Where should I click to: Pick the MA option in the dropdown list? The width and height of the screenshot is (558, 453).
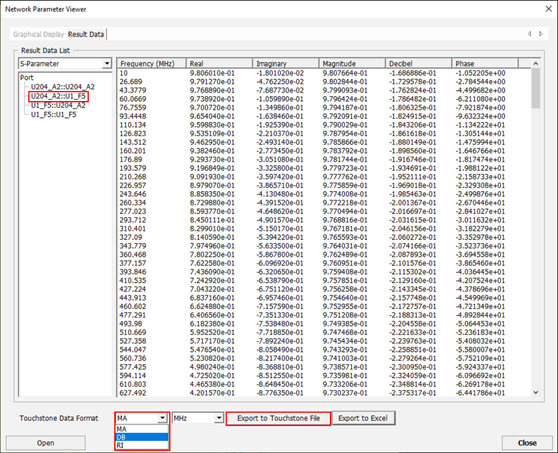tap(142, 429)
